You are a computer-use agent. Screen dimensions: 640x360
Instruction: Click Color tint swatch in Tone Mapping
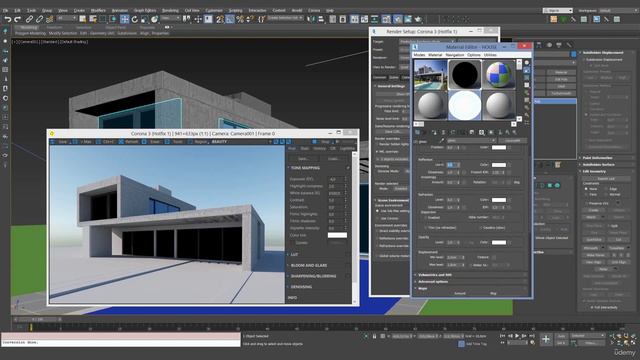click(x=337, y=235)
